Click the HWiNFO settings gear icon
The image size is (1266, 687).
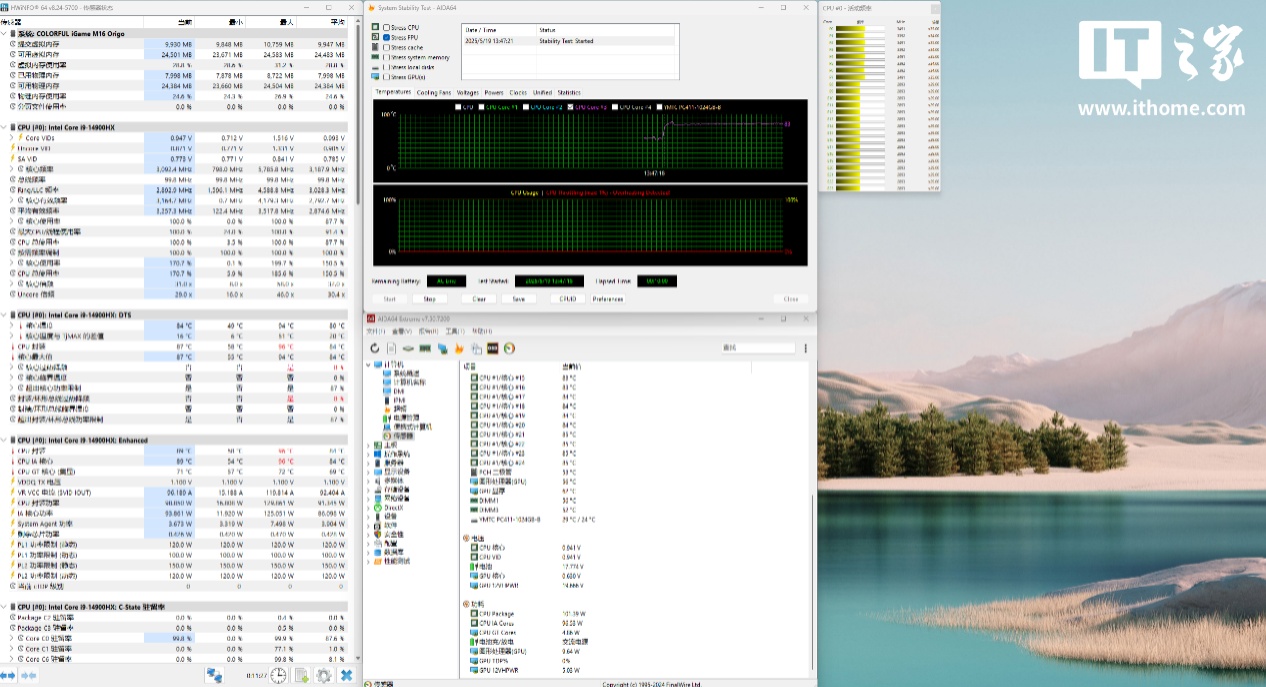324,676
